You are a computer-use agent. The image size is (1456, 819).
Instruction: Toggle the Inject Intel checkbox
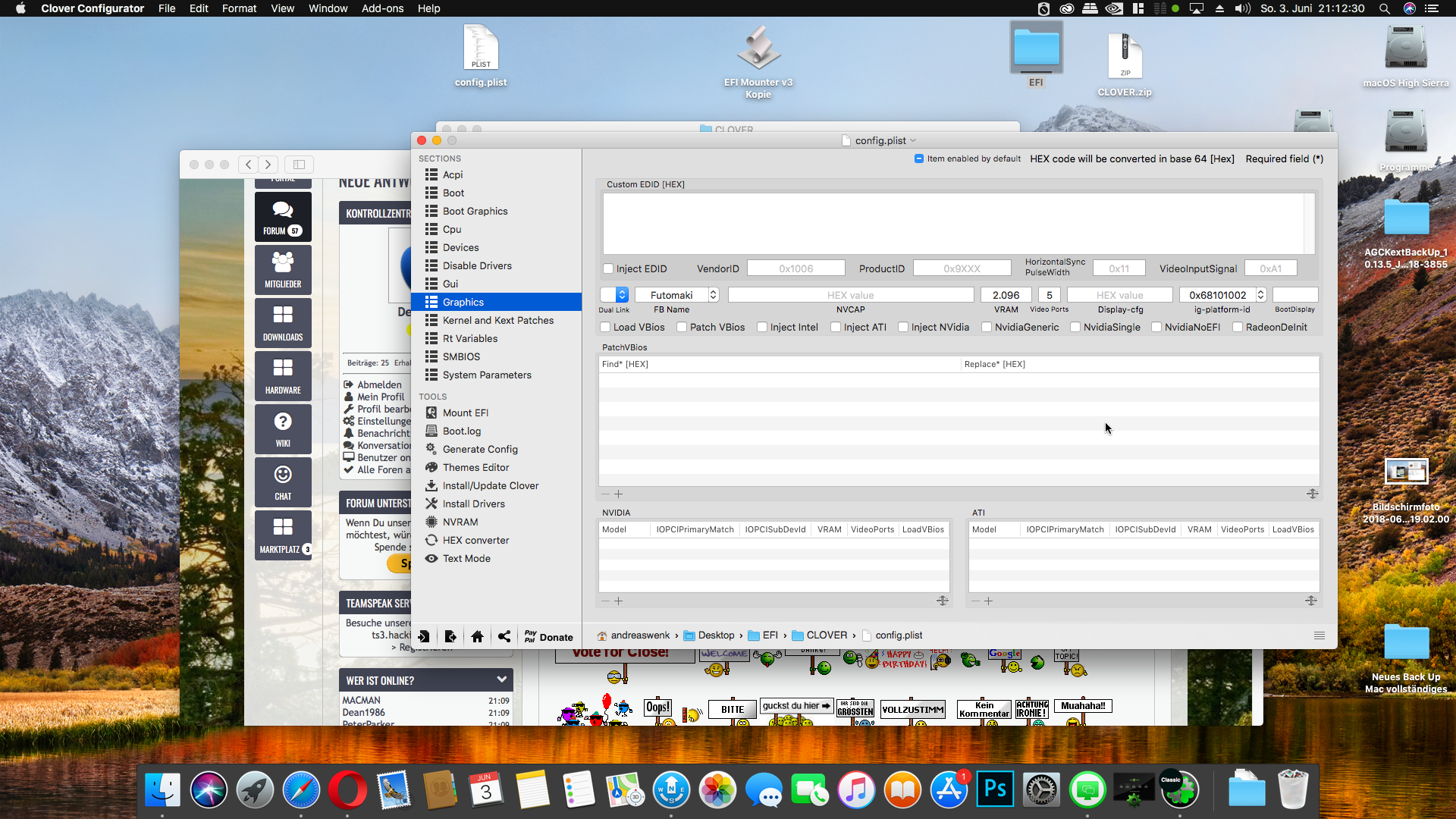pos(762,327)
